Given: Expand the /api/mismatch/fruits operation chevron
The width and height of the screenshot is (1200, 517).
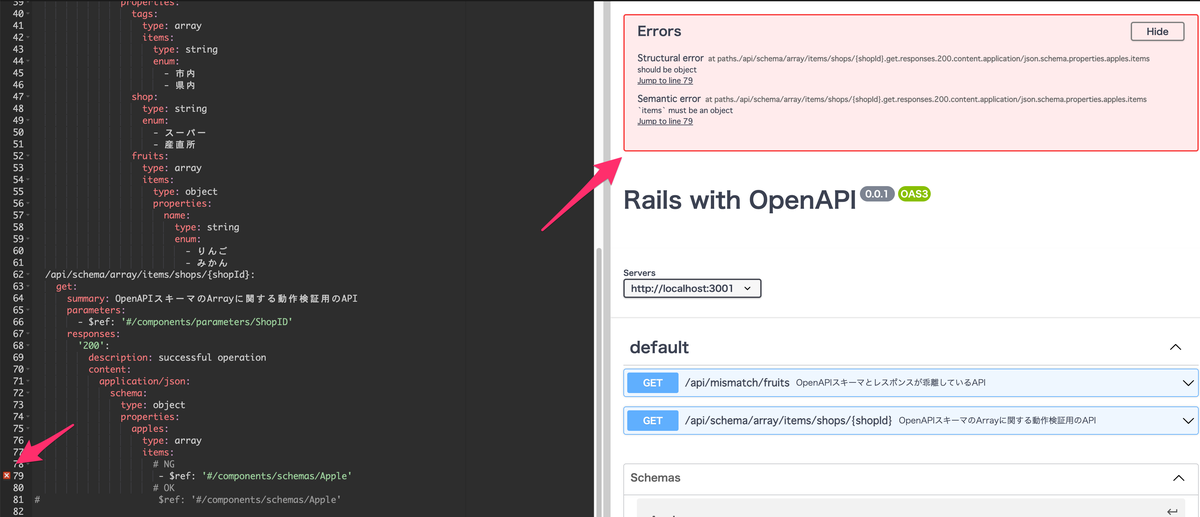Looking at the screenshot, I should click(1188, 382).
